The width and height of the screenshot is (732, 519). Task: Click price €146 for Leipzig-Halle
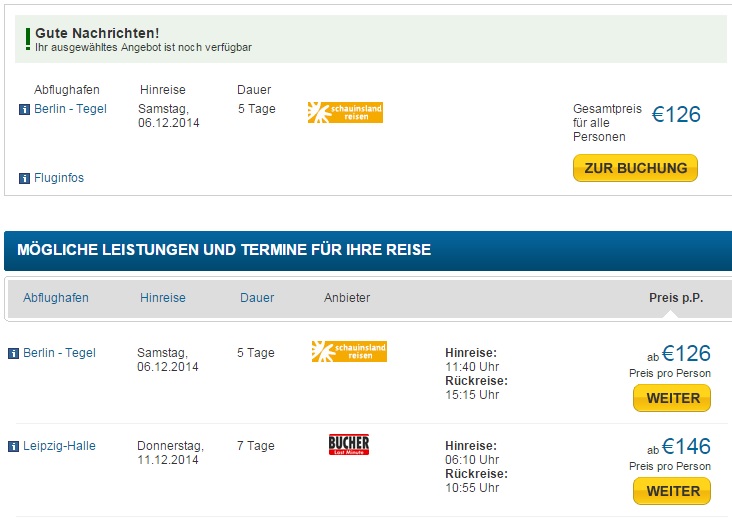coord(686,446)
